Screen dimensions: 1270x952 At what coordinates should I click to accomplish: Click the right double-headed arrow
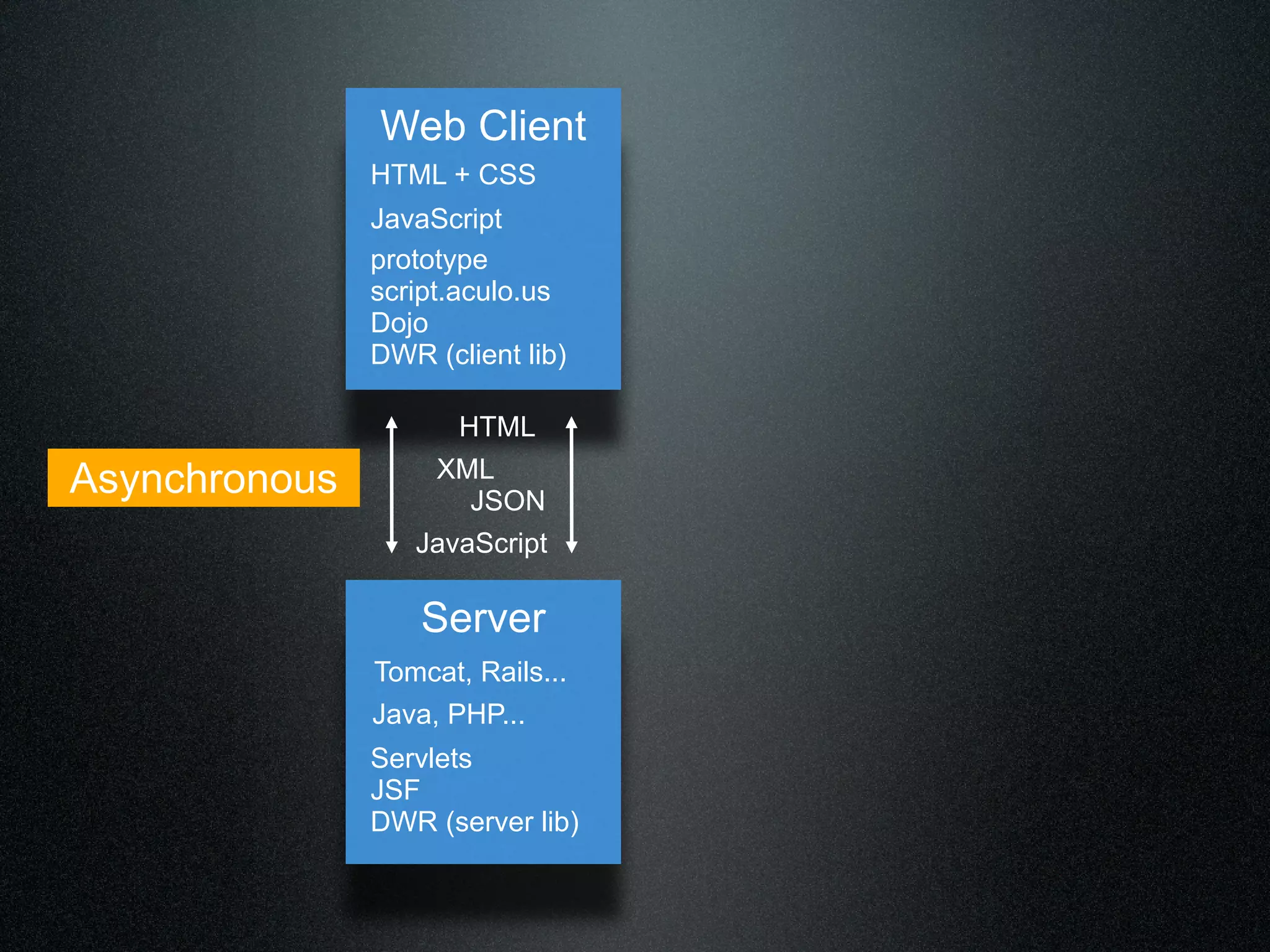tap(572, 485)
